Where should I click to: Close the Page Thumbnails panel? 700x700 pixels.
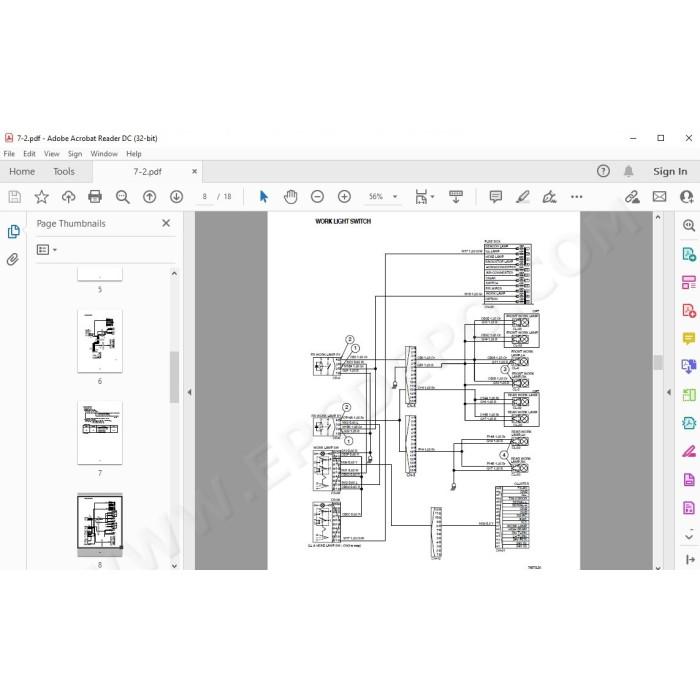pyautogui.click(x=166, y=223)
